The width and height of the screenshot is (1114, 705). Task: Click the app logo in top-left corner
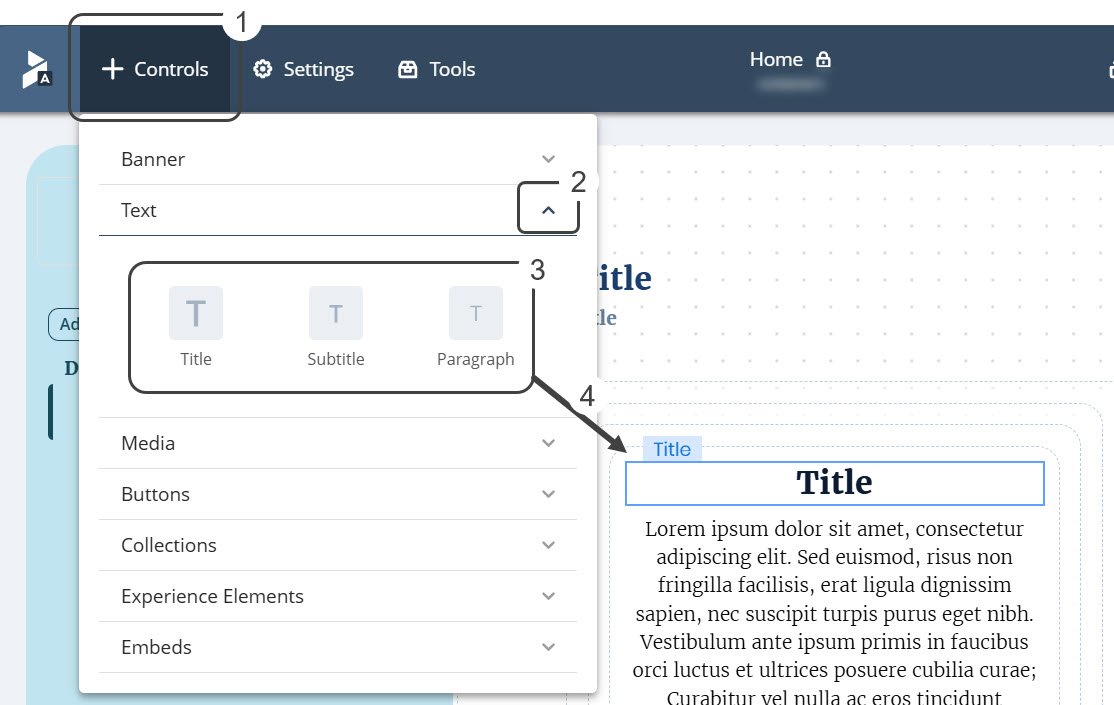34,69
